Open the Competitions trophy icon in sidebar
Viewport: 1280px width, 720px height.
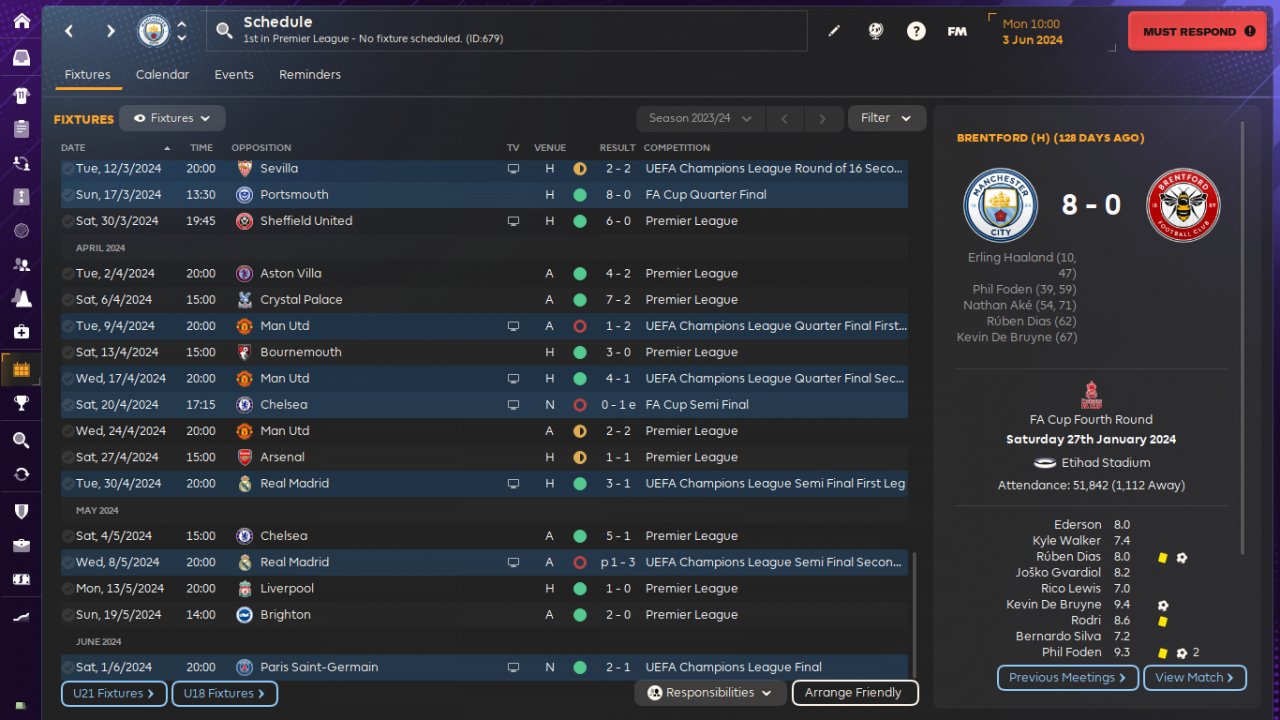21,403
